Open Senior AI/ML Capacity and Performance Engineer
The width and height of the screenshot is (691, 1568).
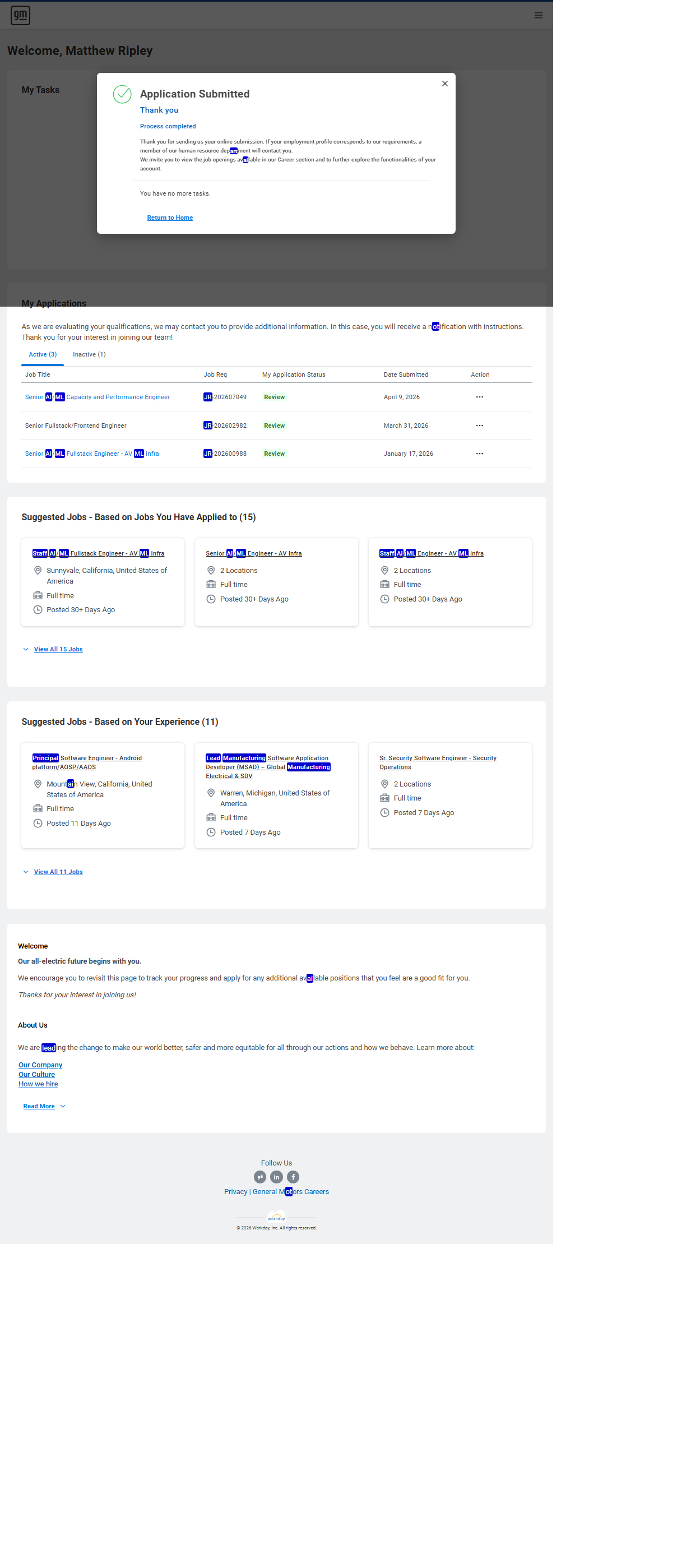tap(98, 397)
